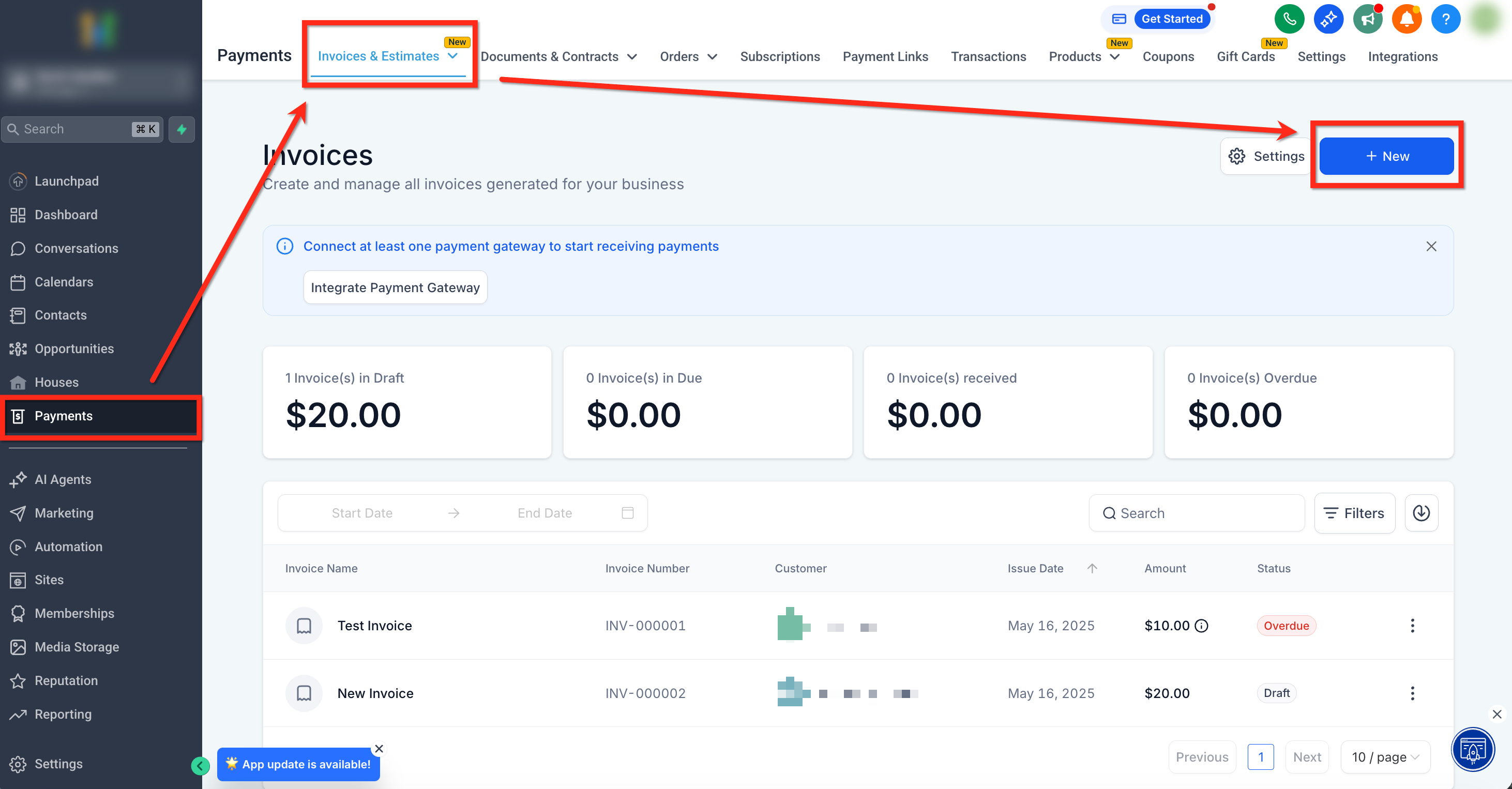The image size is (1512, 789).
Task: Toggle Issue Date sort arrow
Action: tap(1092, 568)
